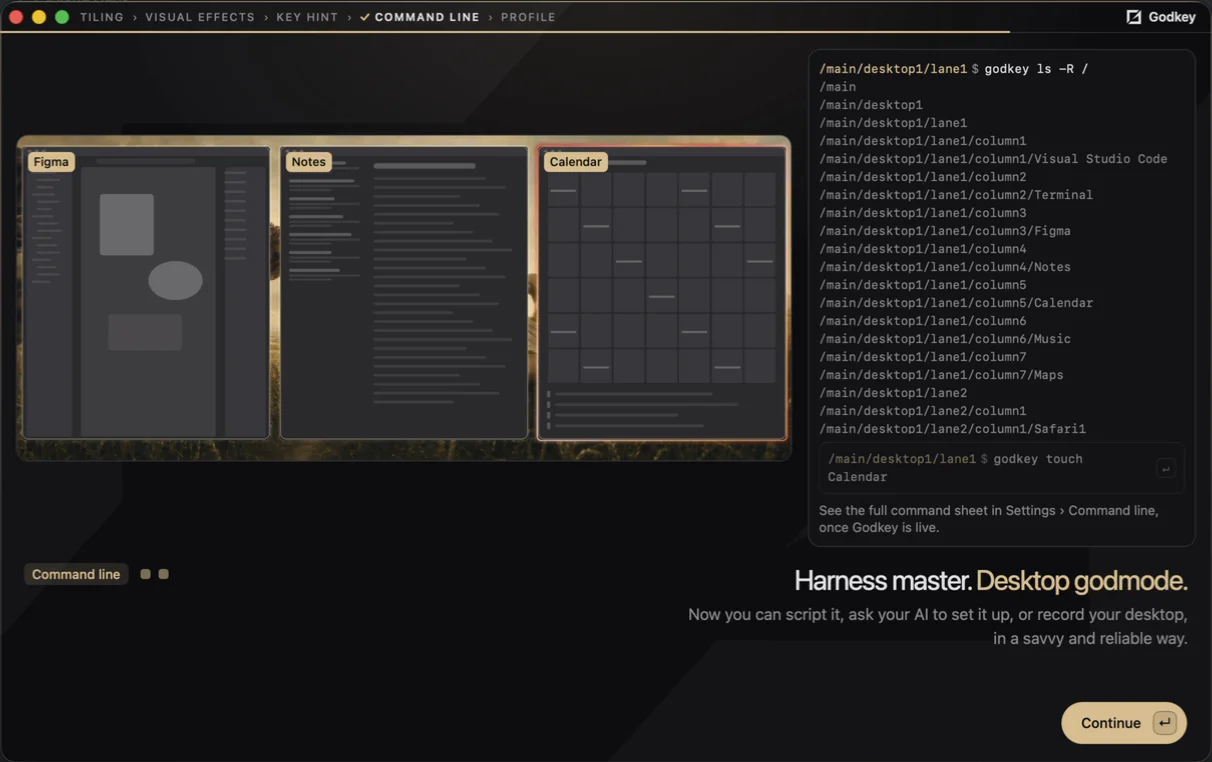This screenshot has width=1212, height=762.
Task: Click the '/main/desktop1/lane2' output line
Action: [893, 393]
